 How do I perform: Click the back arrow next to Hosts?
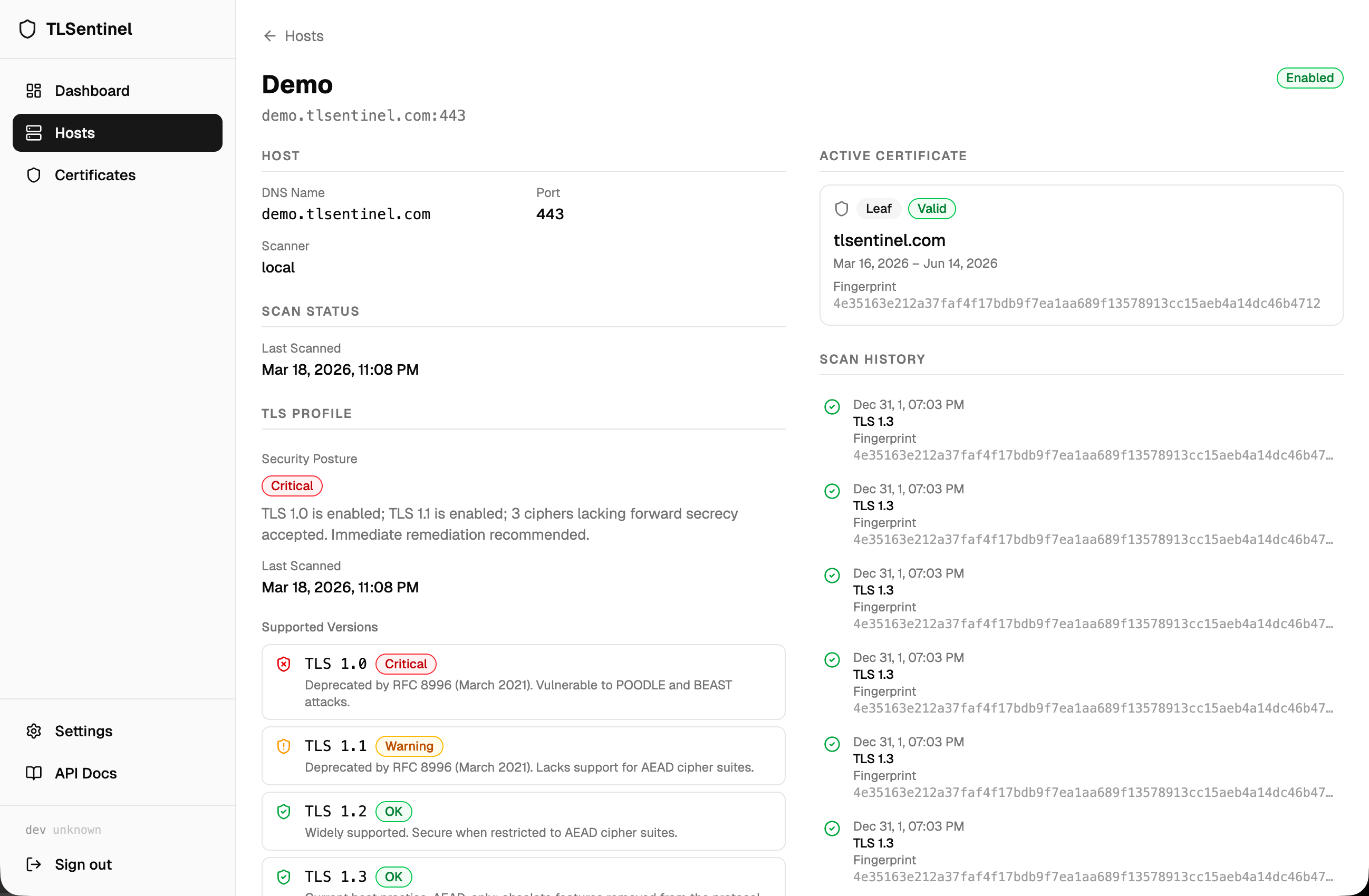click(270, 36)
